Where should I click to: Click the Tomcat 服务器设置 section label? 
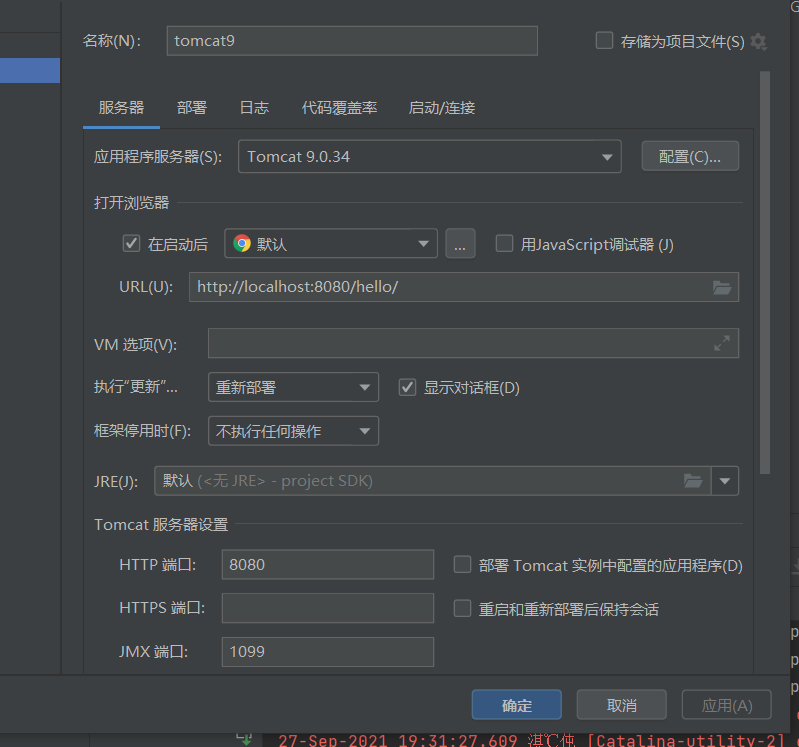161,524
